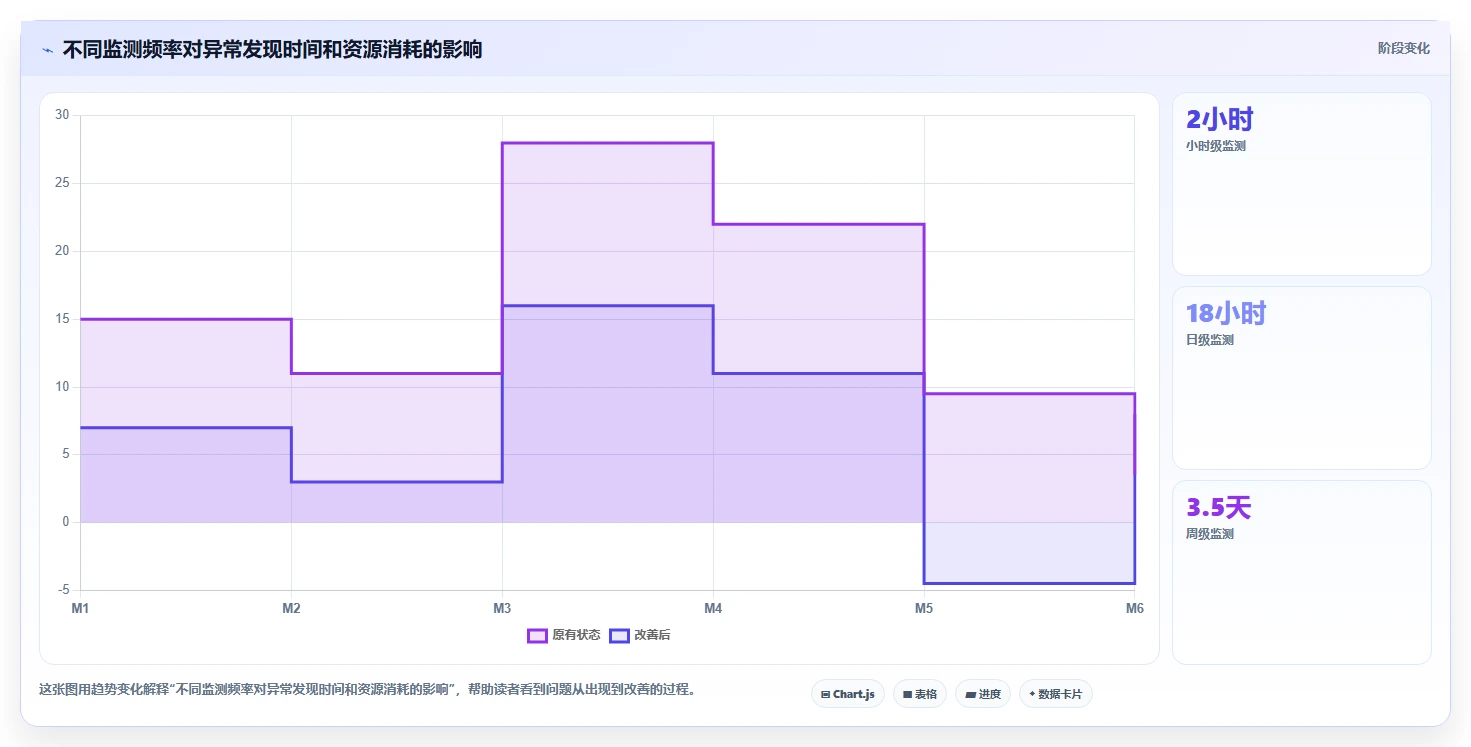Open the 3.5天 周级监测 card

pos(1302,572)
